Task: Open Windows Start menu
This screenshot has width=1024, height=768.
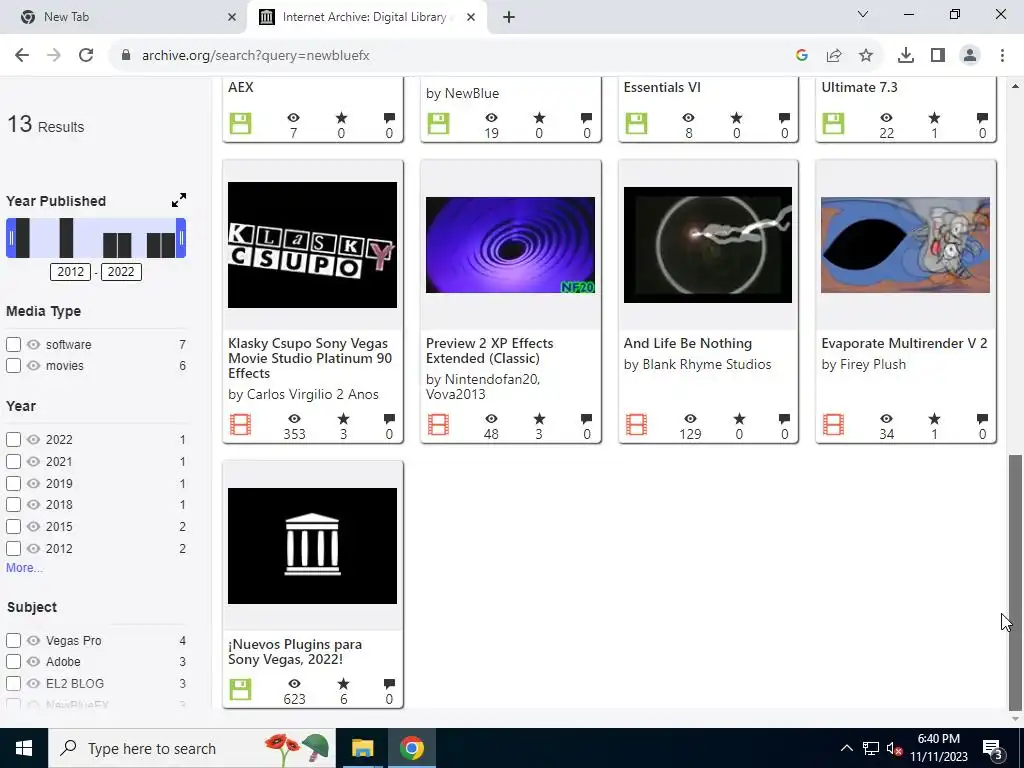Action: tap(24, 748)
